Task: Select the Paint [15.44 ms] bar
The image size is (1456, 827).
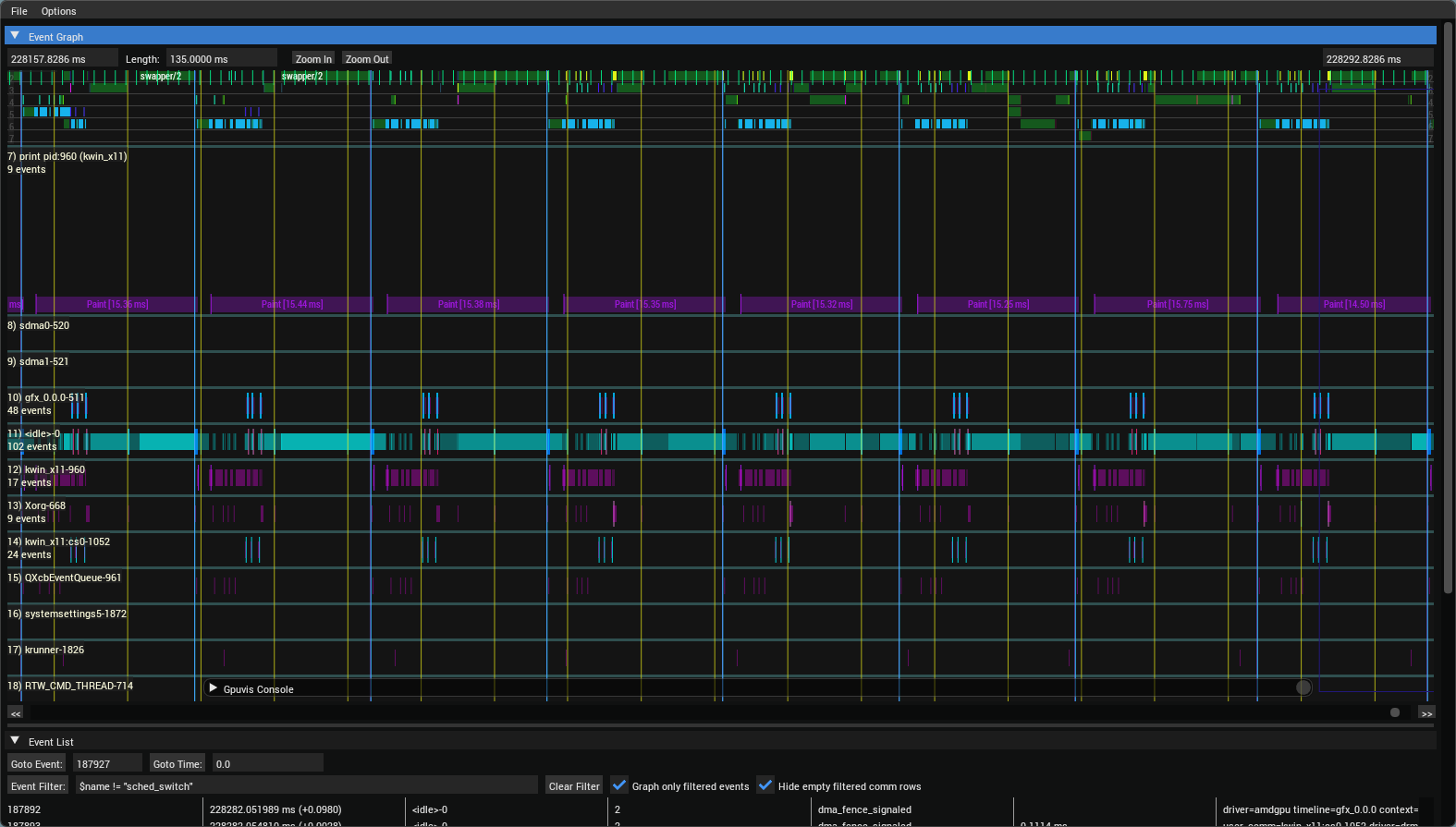Action: [x=291, y=304]
